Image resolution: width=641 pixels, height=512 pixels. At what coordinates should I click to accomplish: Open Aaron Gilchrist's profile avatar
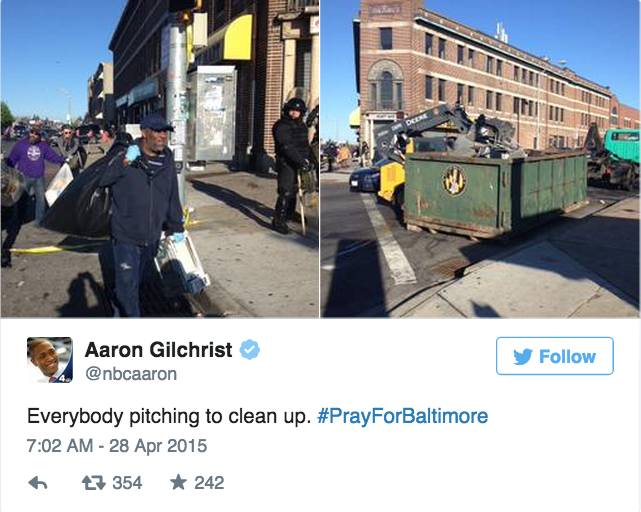[50, 360]
